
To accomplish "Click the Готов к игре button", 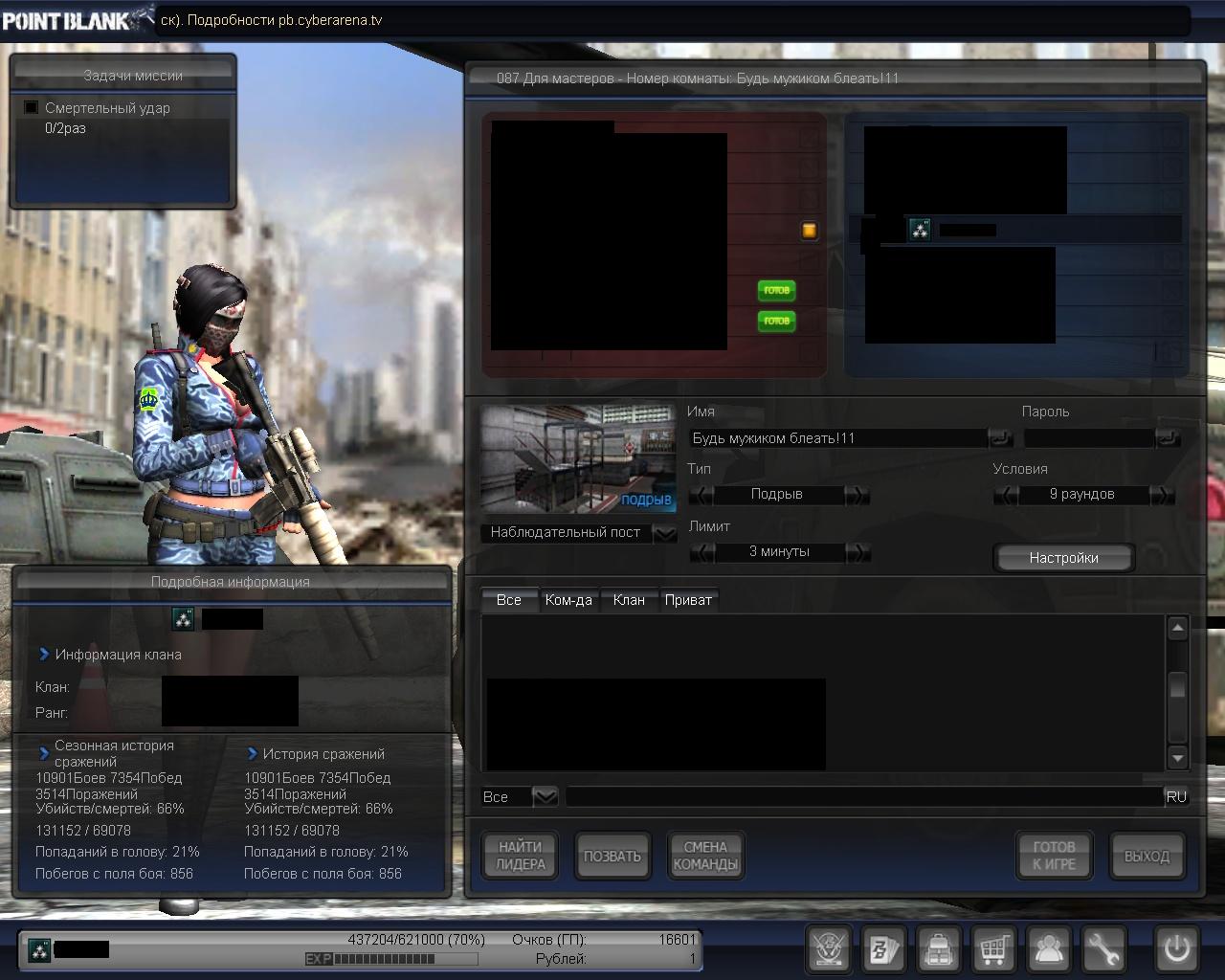I will [x=1054, y=855].
